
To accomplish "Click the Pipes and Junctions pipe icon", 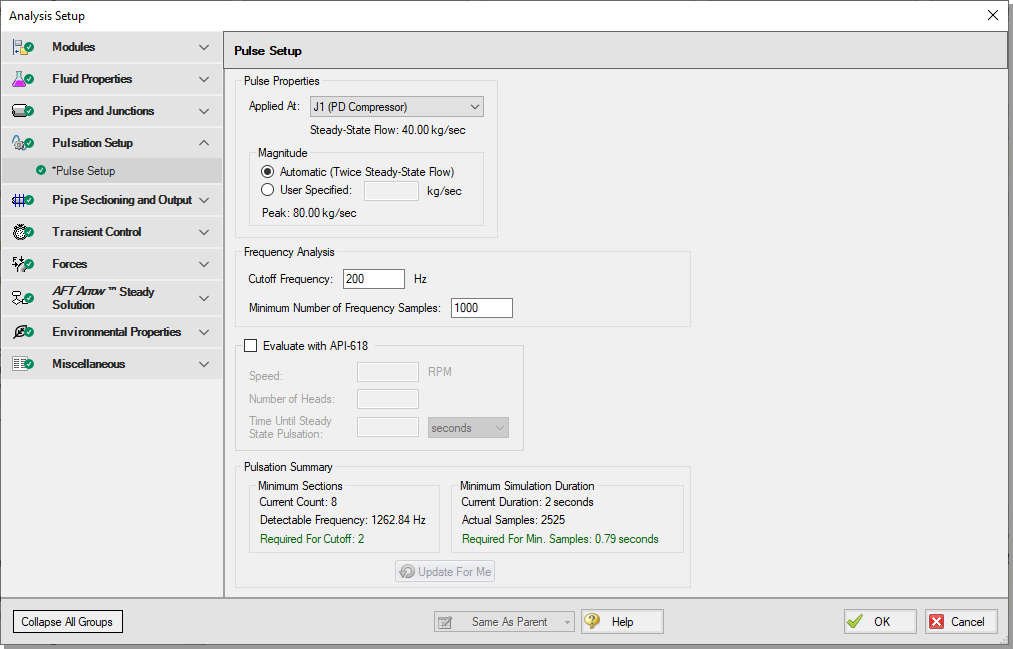I will point(23,111).
